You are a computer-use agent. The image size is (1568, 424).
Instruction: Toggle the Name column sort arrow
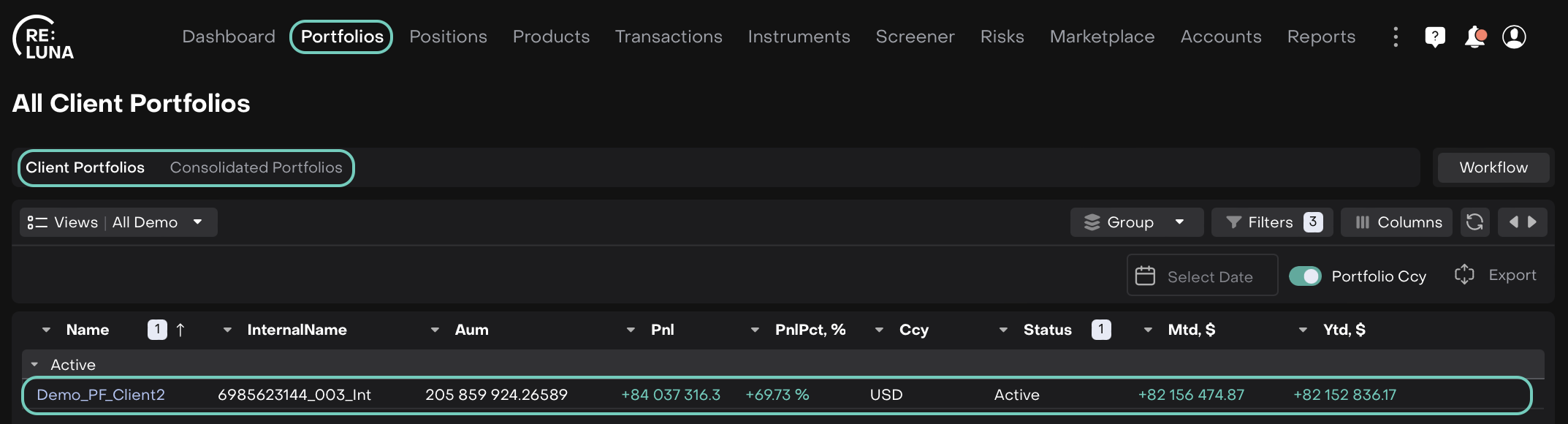click(180, 330)
